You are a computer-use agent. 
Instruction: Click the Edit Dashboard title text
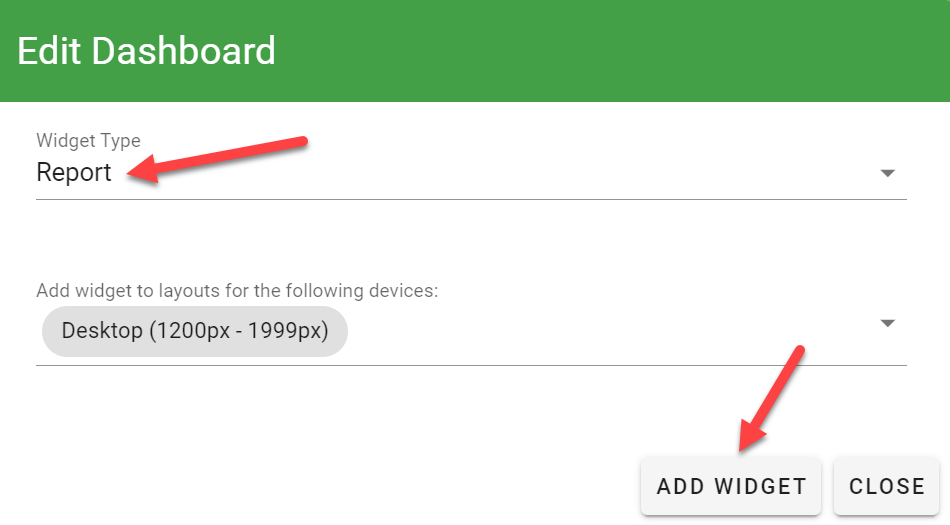(146, 51)
